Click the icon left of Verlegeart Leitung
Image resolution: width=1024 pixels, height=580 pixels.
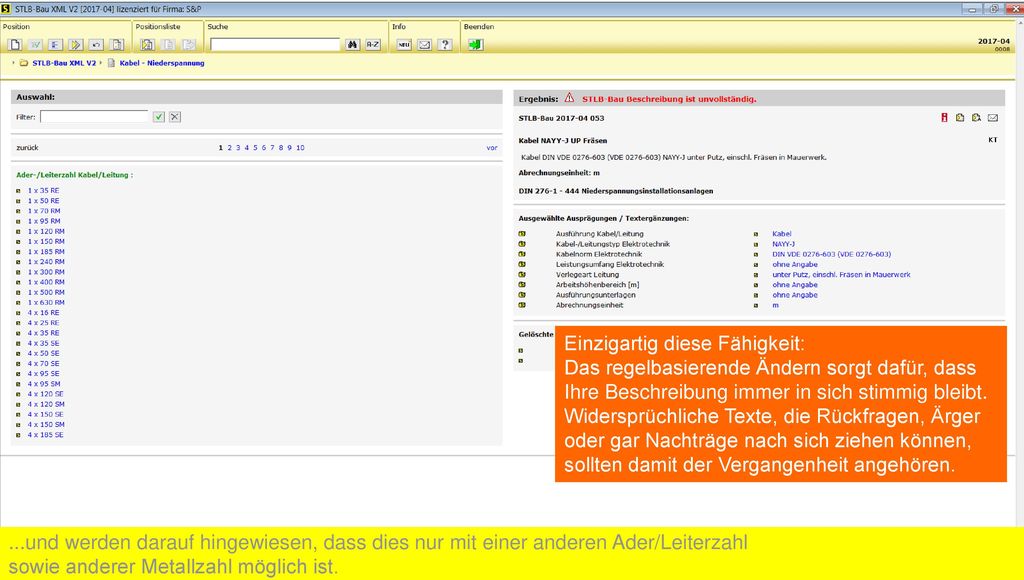(x=522, y=274)
